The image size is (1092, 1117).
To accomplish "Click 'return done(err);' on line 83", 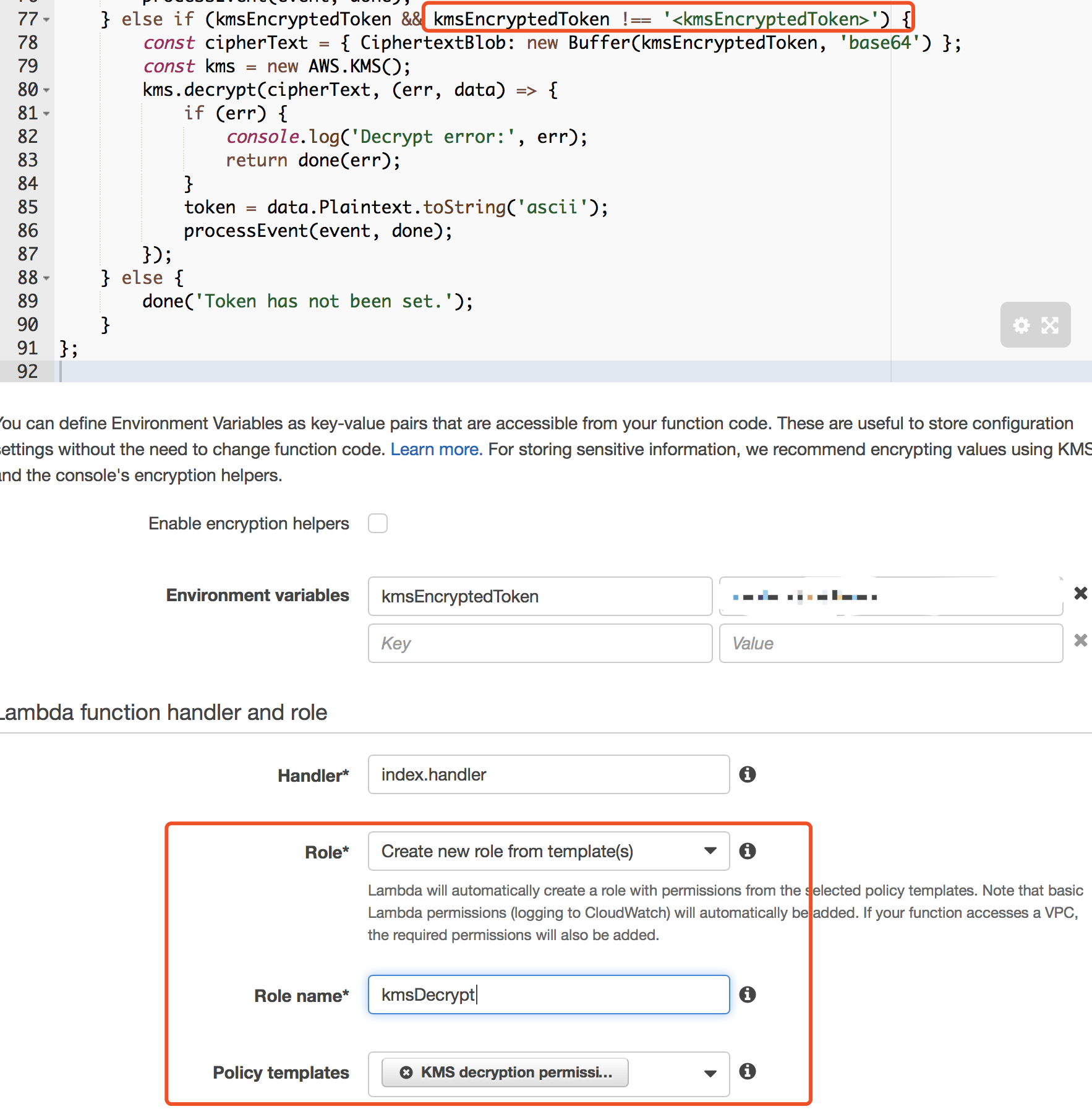I will tap(314, 160).
